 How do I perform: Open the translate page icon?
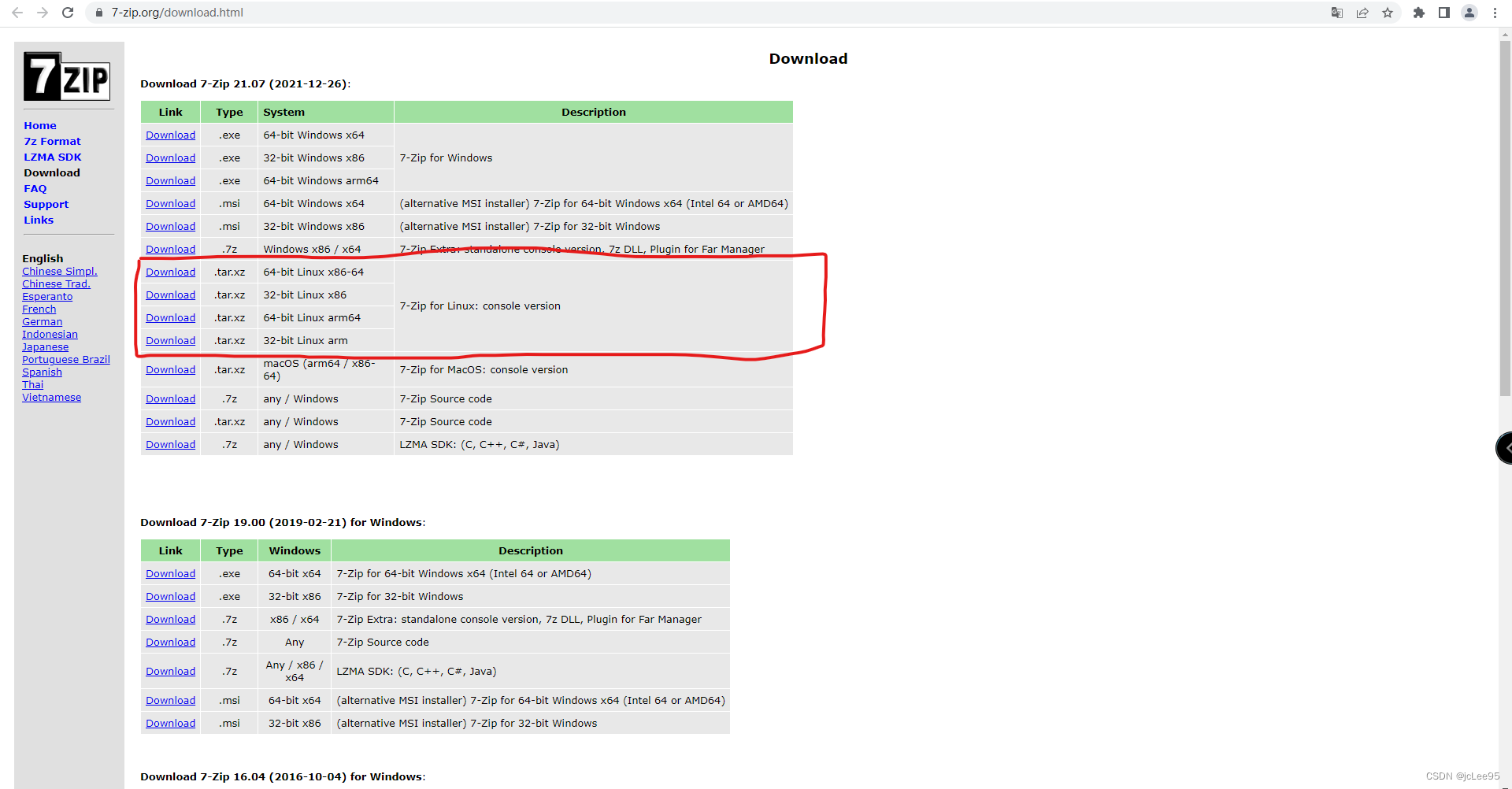(x=1337, y=13)
